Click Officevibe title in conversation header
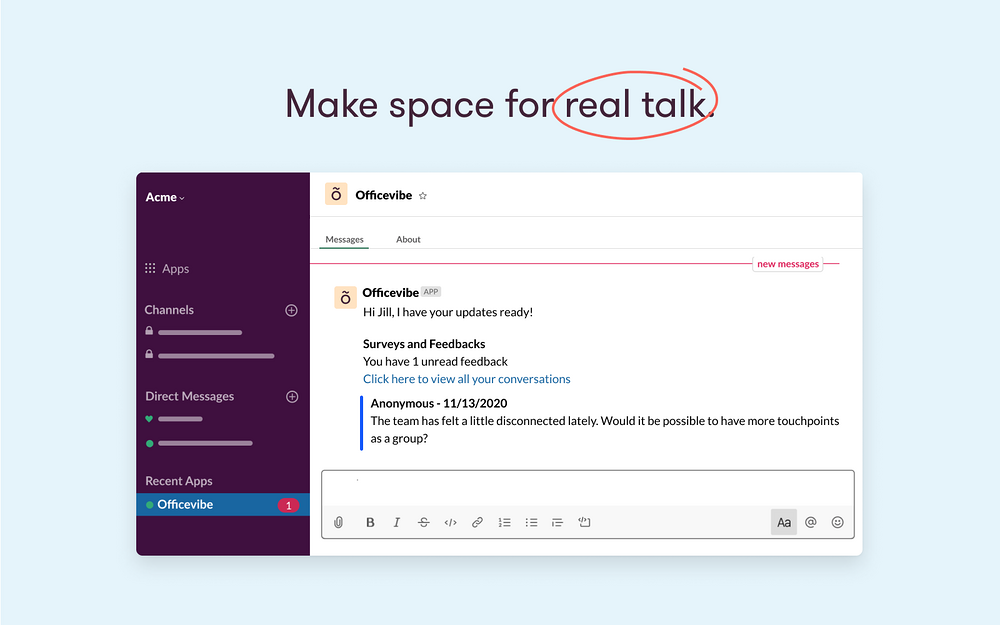Image resolution: width=1000 pixels, height=625 pixels. pos(383,195)
